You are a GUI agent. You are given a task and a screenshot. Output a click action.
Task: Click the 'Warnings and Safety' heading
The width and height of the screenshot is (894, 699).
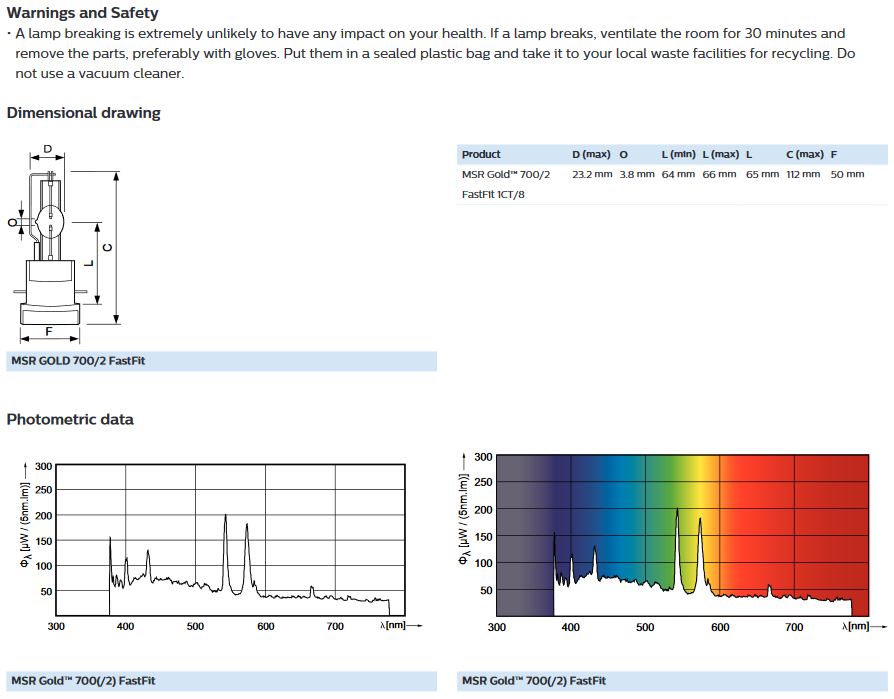(83, 13)
